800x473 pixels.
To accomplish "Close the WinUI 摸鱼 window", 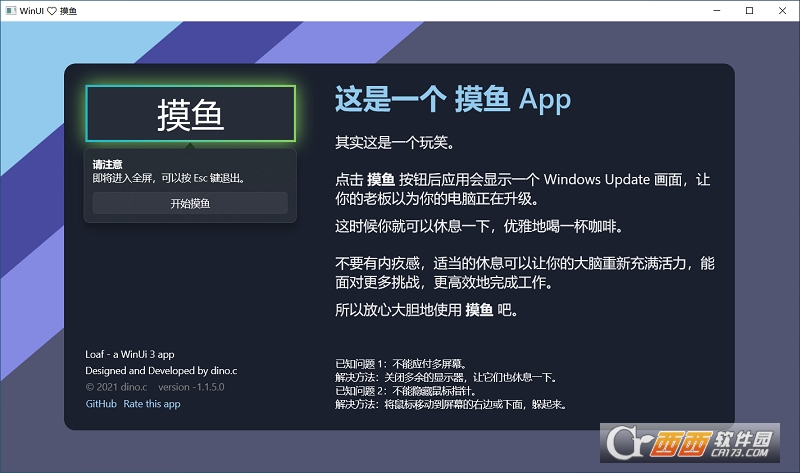I will coord(782,11).
